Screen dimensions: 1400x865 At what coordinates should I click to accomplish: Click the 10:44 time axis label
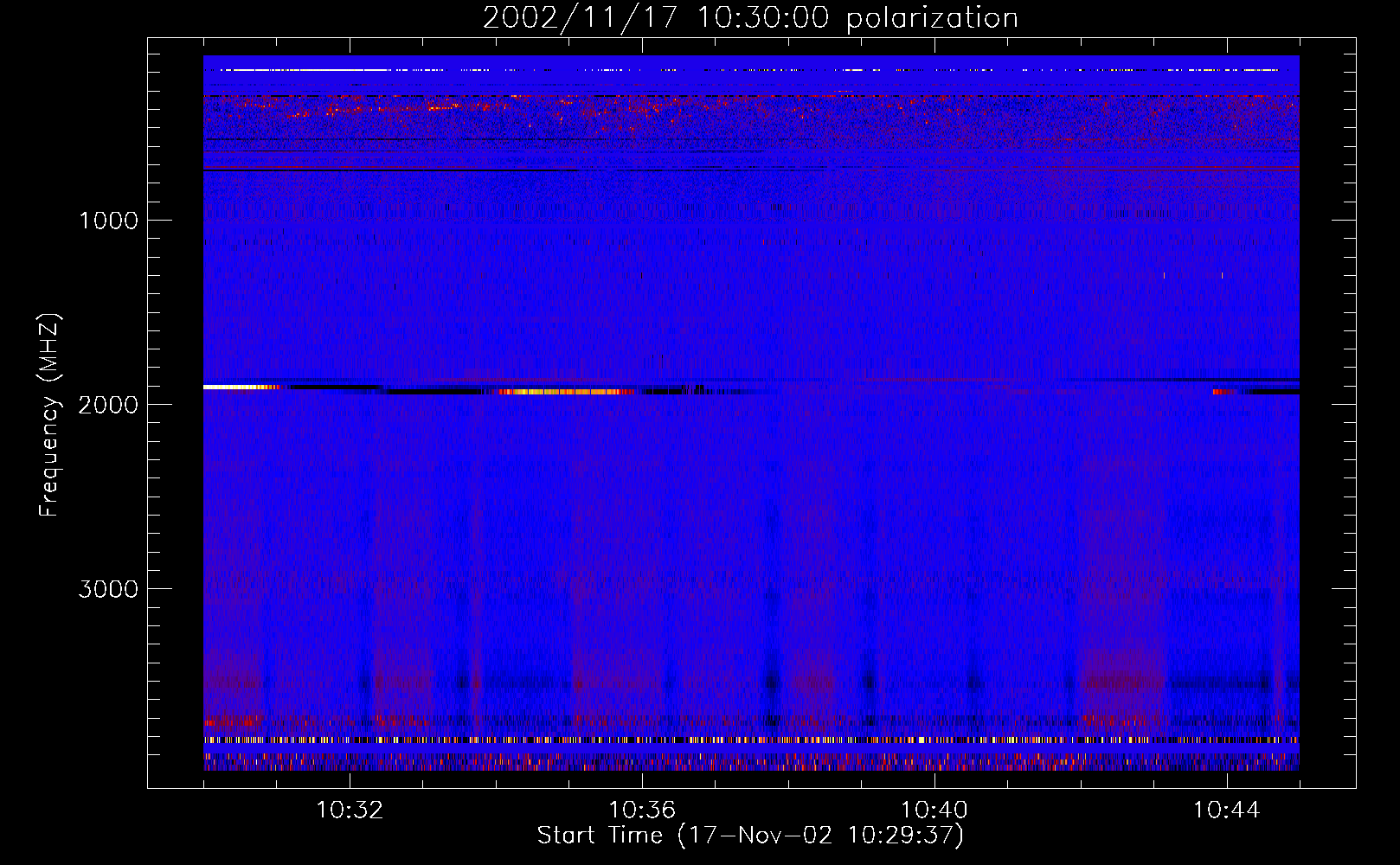coord(1226,811)
